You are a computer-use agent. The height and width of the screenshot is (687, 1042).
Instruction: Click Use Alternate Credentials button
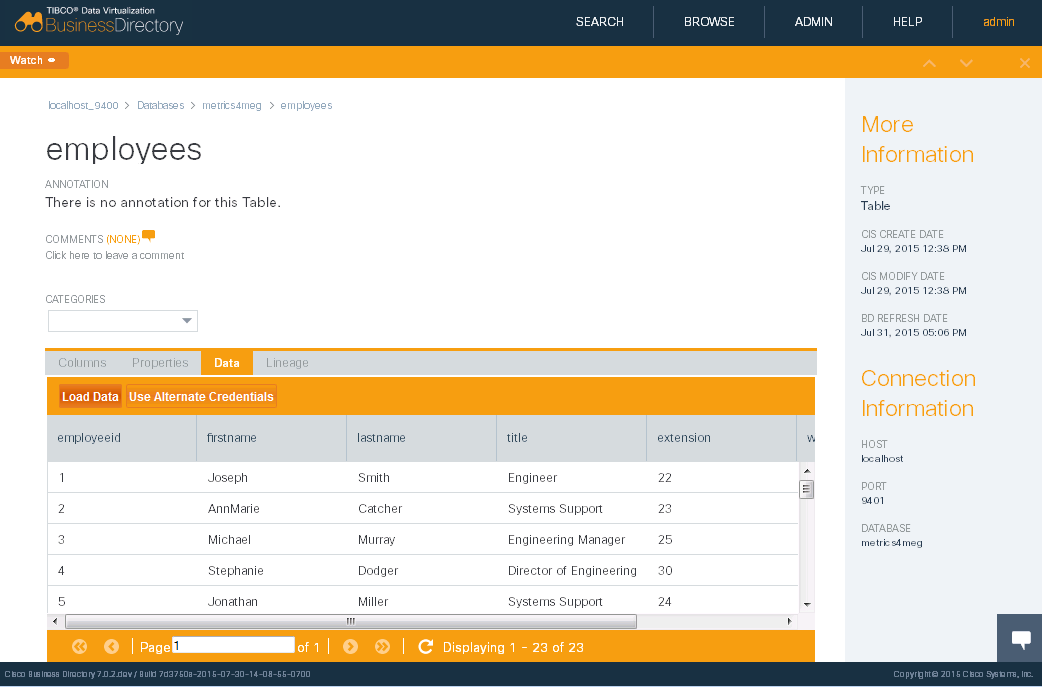coord(201,397)
